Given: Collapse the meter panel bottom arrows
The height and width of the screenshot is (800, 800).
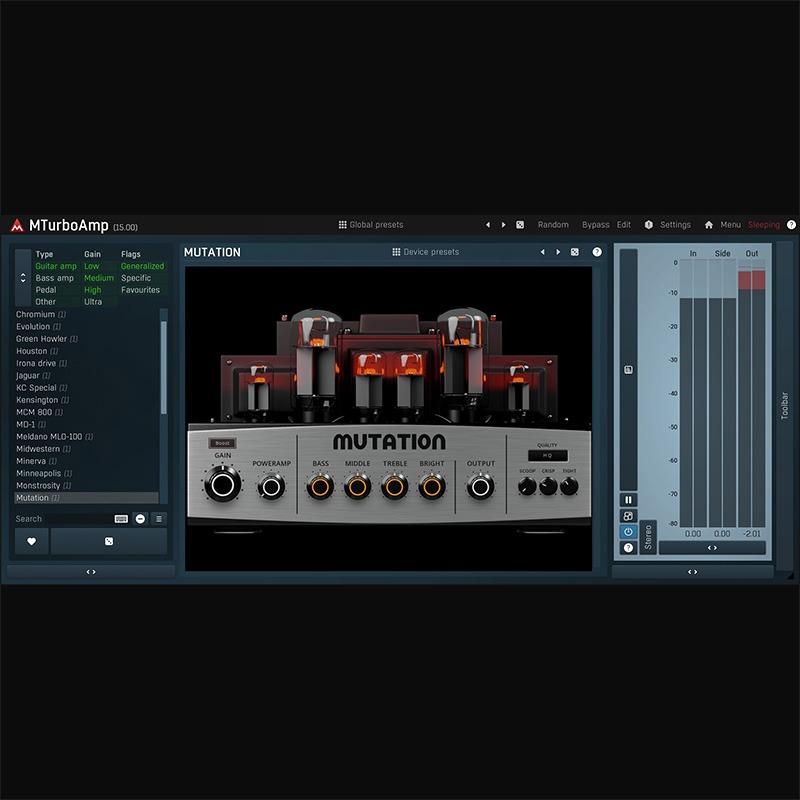Looking at the screenshot, I should tap(692, 572).
